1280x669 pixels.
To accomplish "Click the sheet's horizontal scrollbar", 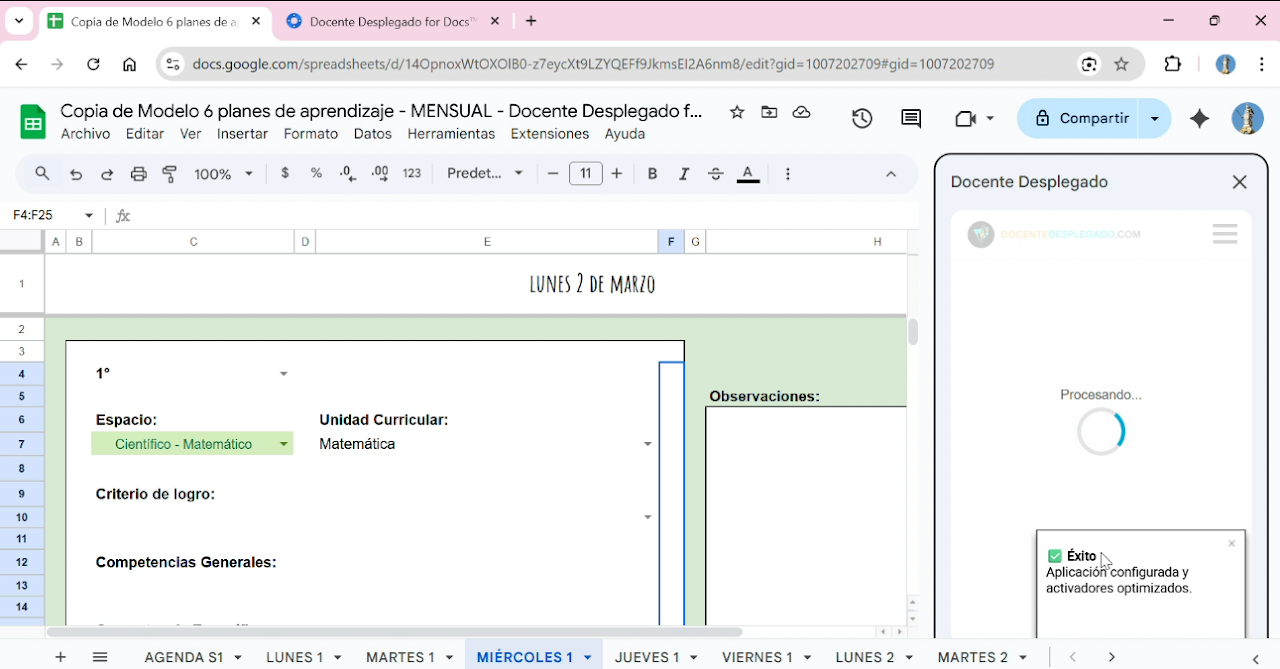I will tap(395, 632).
